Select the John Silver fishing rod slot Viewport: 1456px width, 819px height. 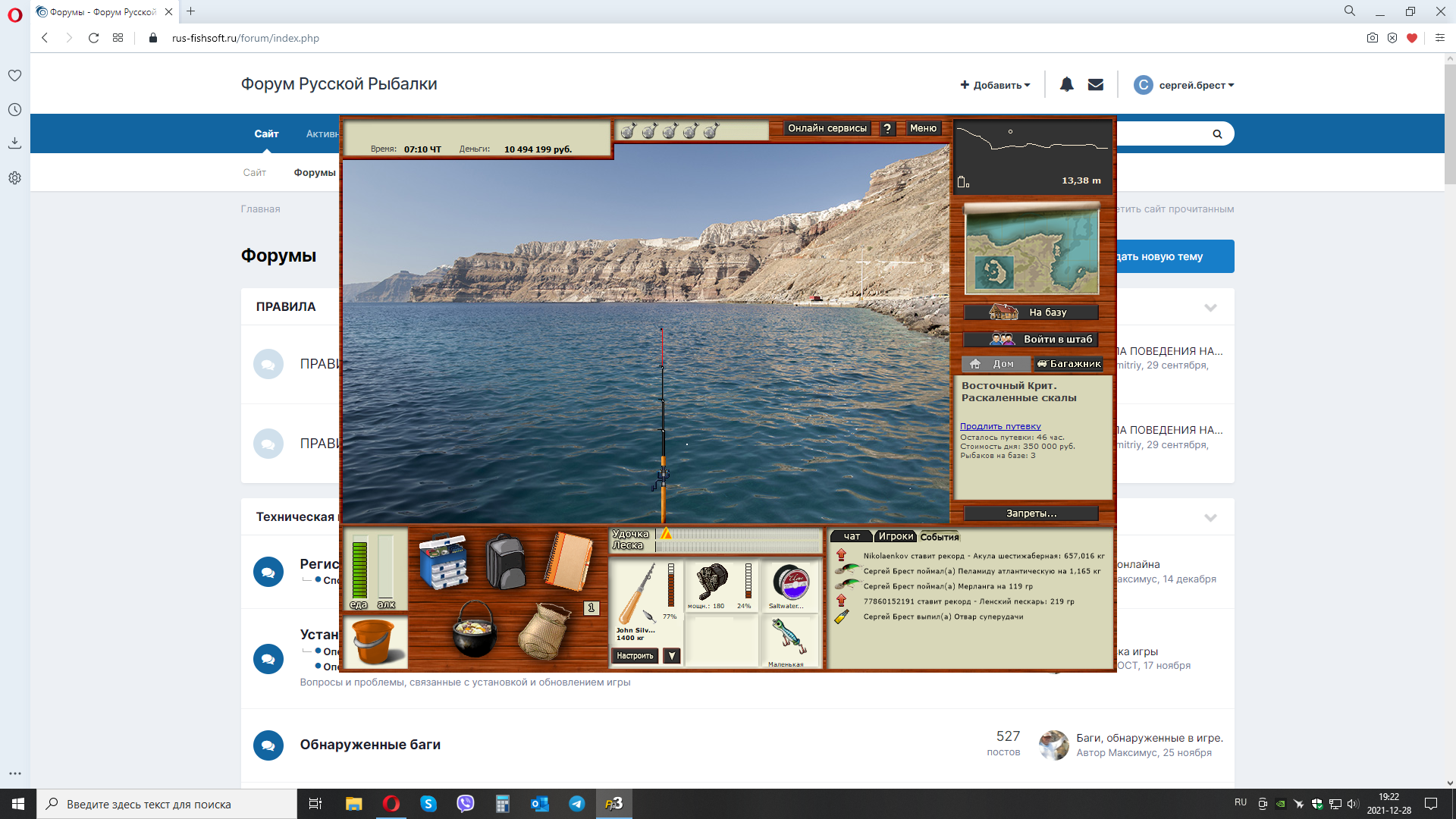coord(646,602)
